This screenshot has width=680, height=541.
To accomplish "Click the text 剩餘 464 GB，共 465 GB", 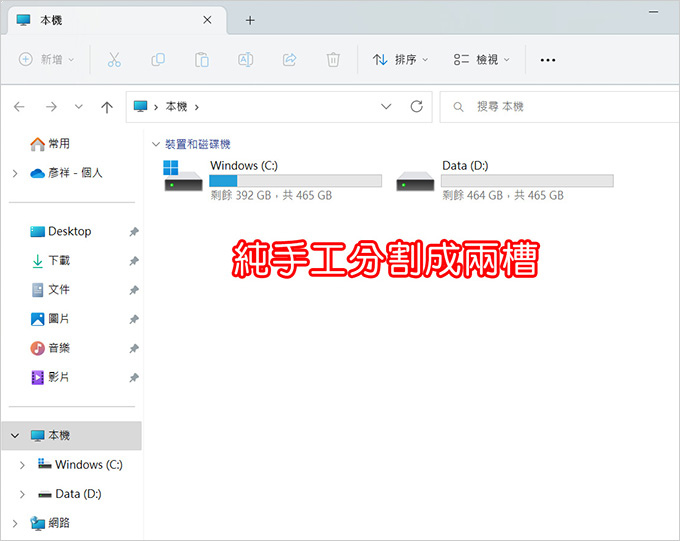I will pyautogui.click(x=503, y=195).
